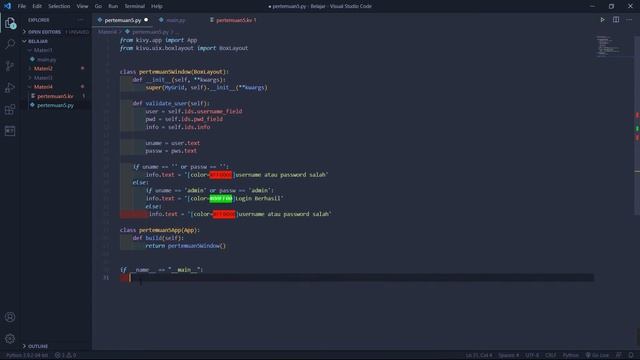This screenshot has height=360, width=640.
Task: Open the Run and Debug view
Action: [10, 87]
